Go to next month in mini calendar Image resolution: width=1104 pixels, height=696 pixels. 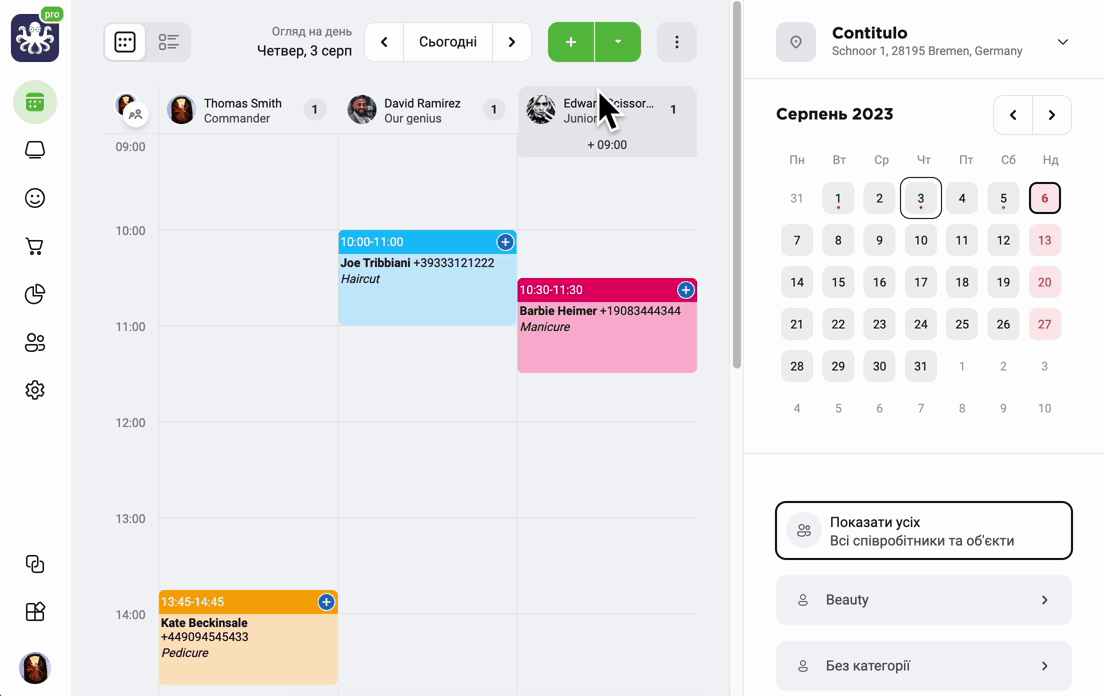pos(1052,115)
